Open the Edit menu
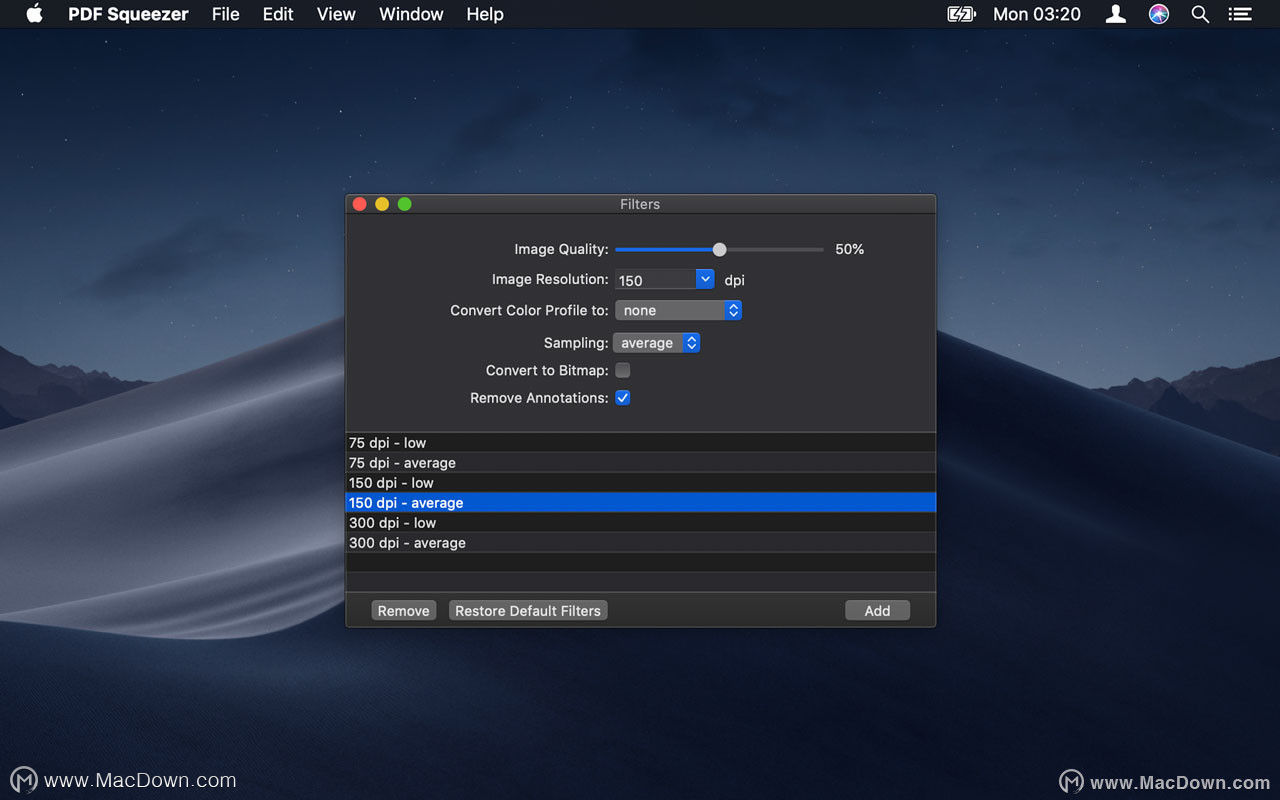This screenshot has height=800, width=1280. pos(278,14)
